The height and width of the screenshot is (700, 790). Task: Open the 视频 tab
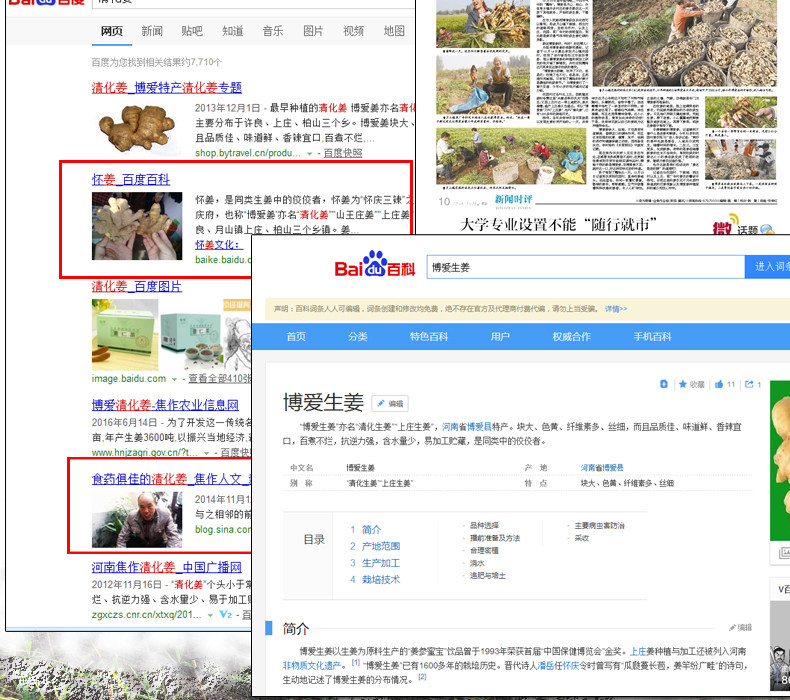pos(353,31)
